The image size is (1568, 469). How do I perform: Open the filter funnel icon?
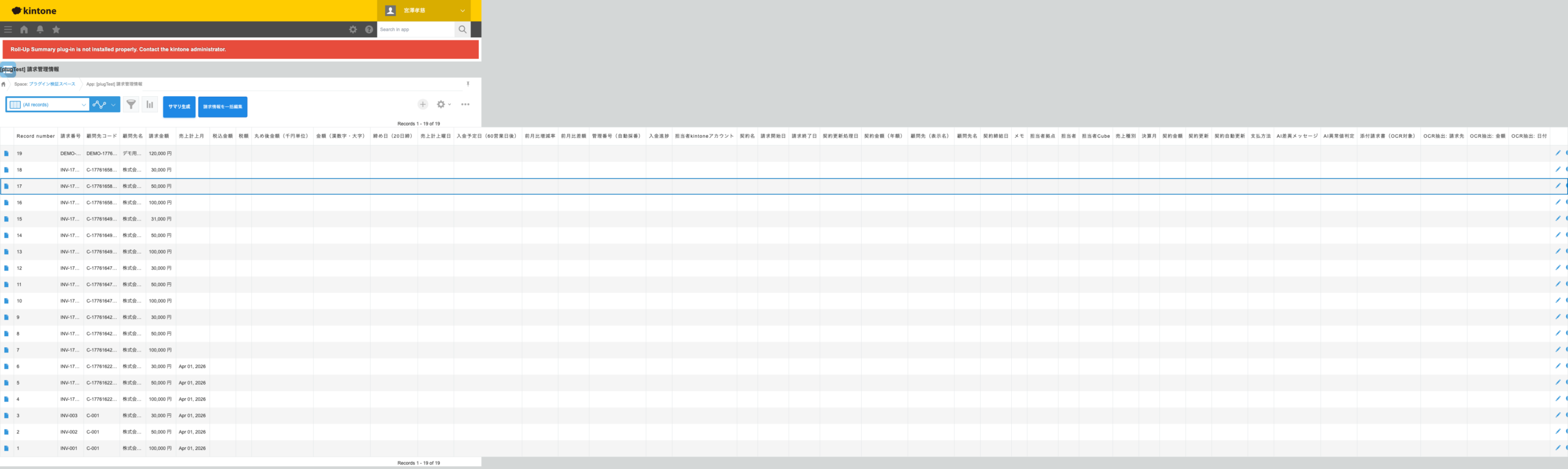click(x=131, y=105)
